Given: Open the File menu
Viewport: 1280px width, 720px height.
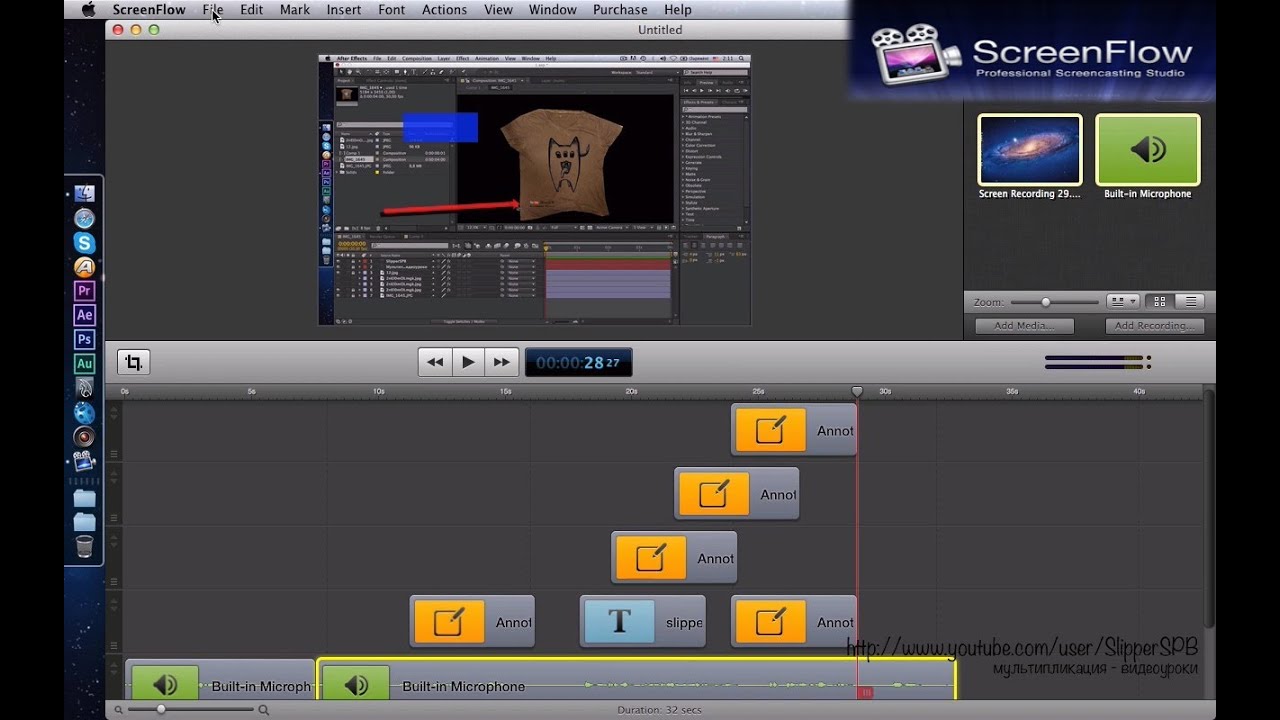Looking at the screenshot, I should [x=213, y=10].
